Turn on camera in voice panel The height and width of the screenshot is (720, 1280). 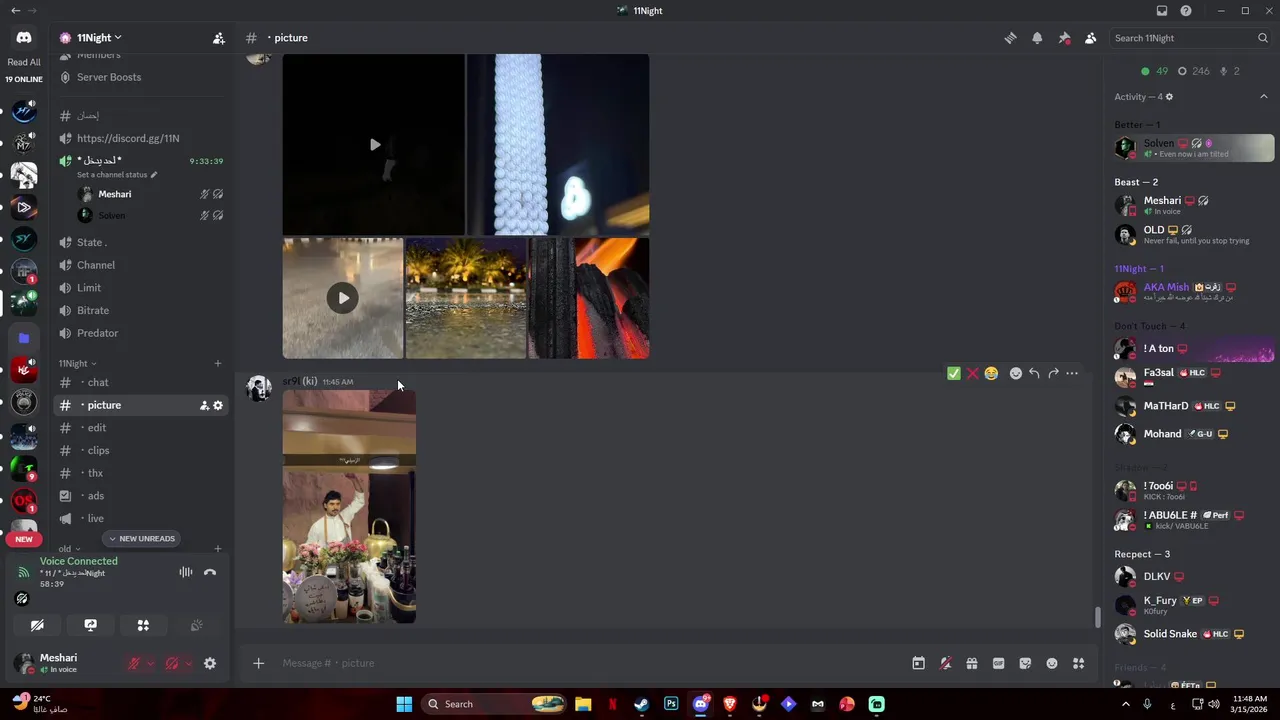[37, 625]
